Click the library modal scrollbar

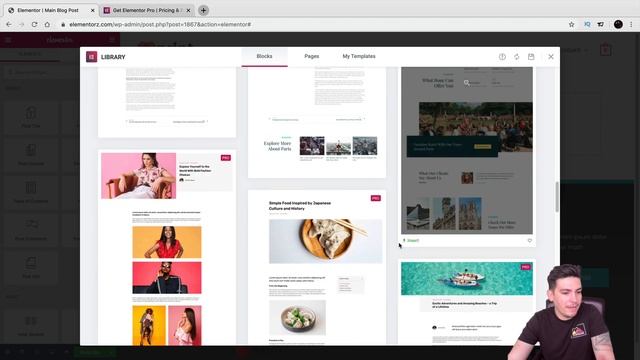coord(557,197)
